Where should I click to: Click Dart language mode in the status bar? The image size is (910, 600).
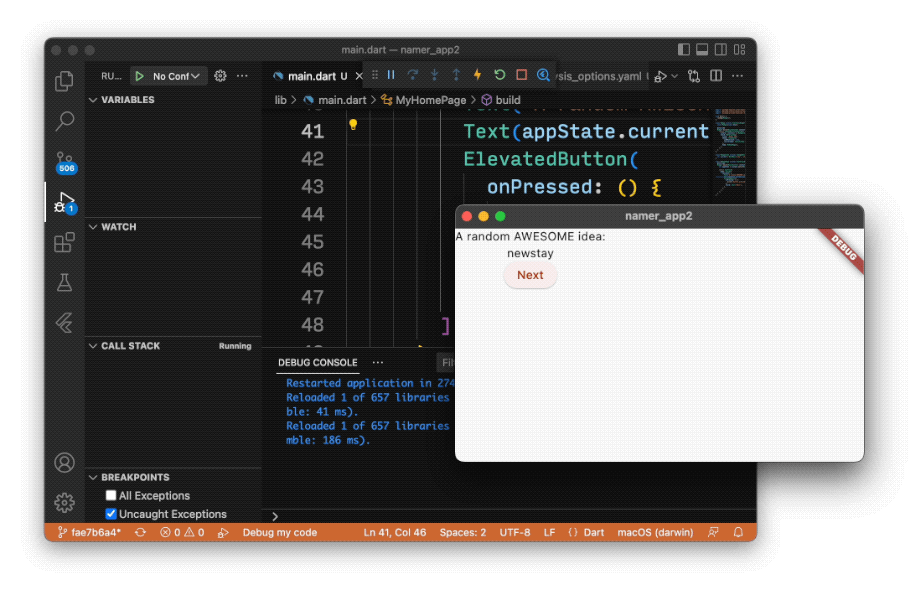(x=593, y=532)
